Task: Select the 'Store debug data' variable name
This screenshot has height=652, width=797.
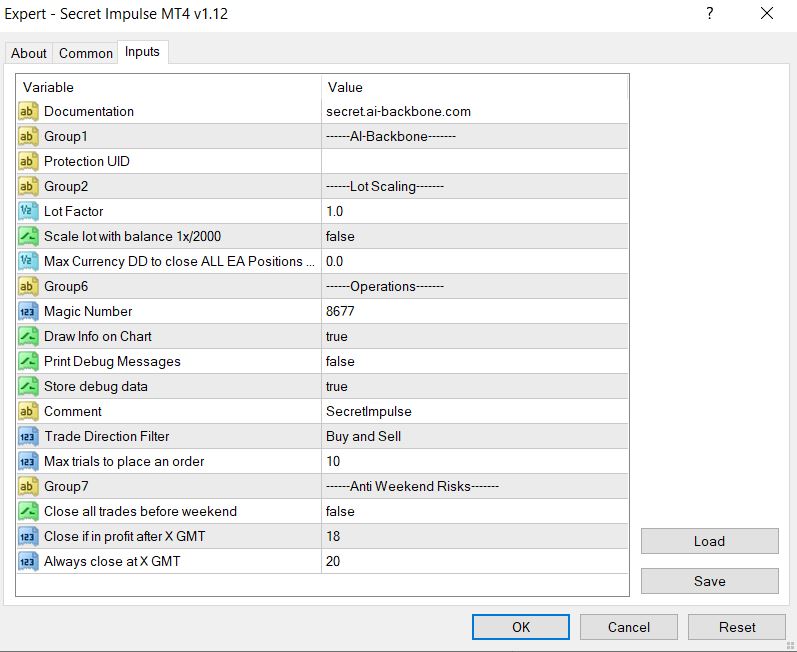Action: click(x=96, y=386)
